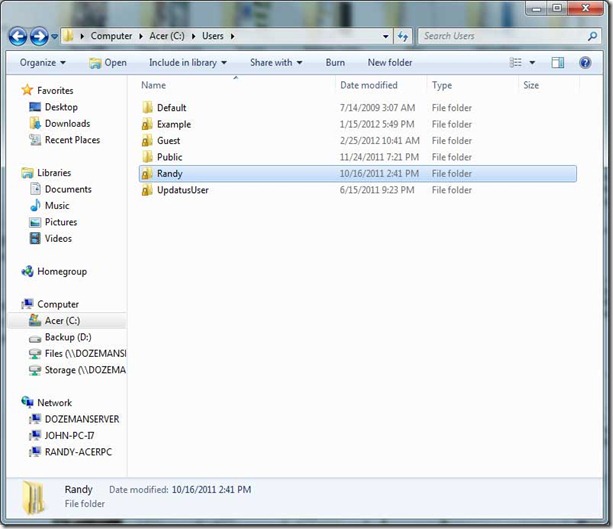
Task: Open the recent pages dropdown arrow
Action: coord(54,37)
